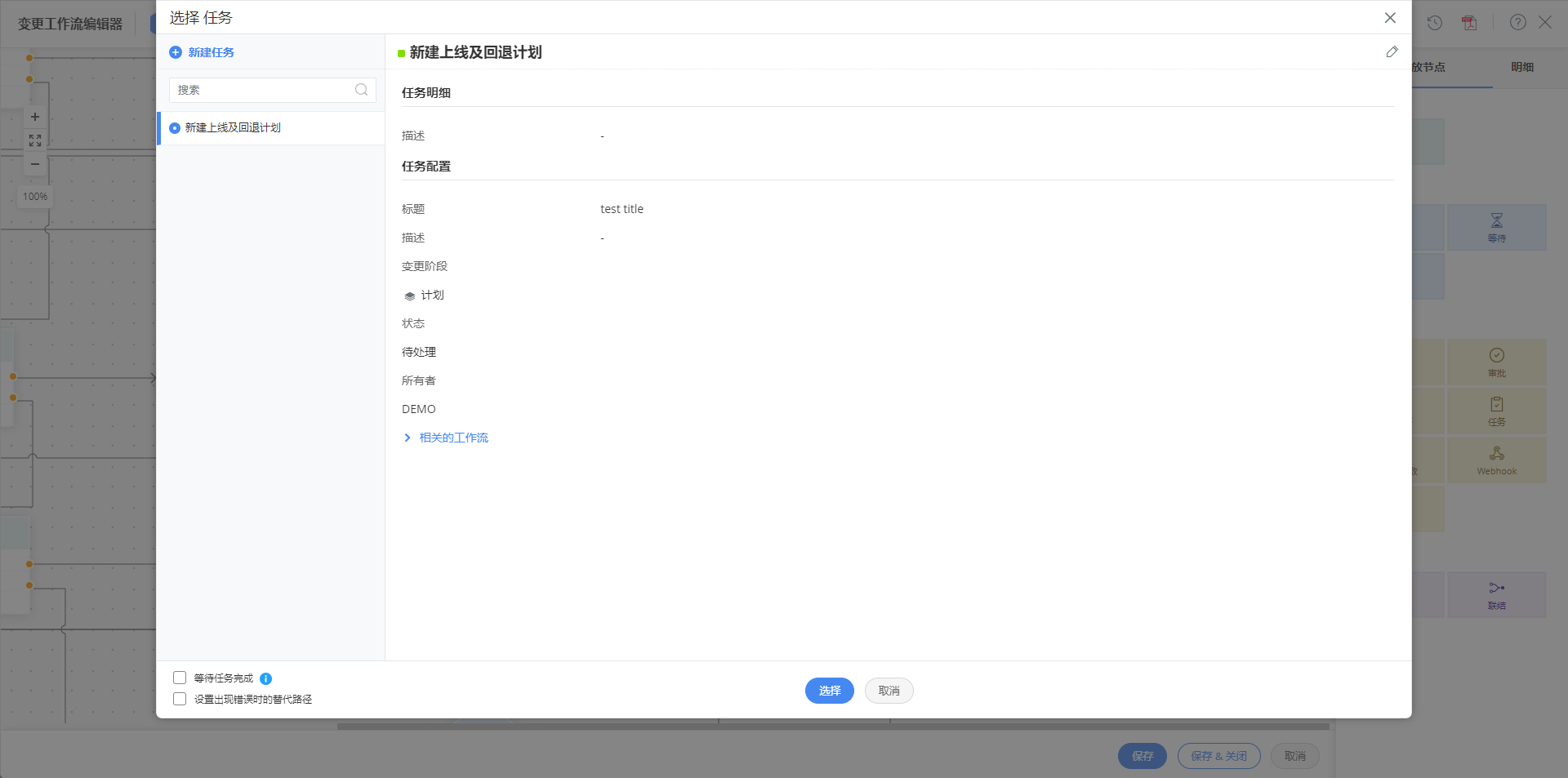Click the zoom out minus icon on canvas
The width and height of the screenshot is (1568, 778).
[35, 164]
